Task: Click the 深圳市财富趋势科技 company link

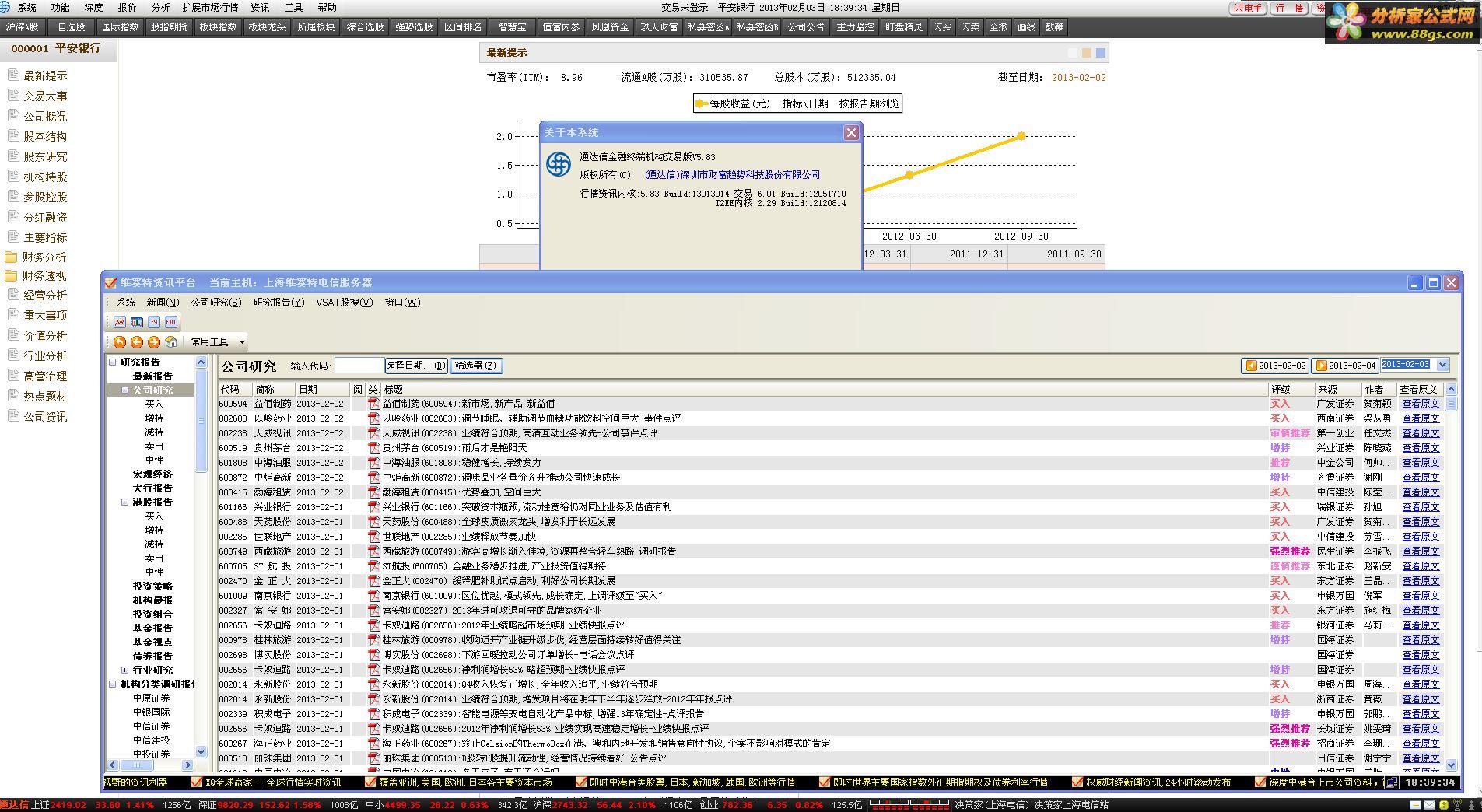Action: tap(732, 175)
